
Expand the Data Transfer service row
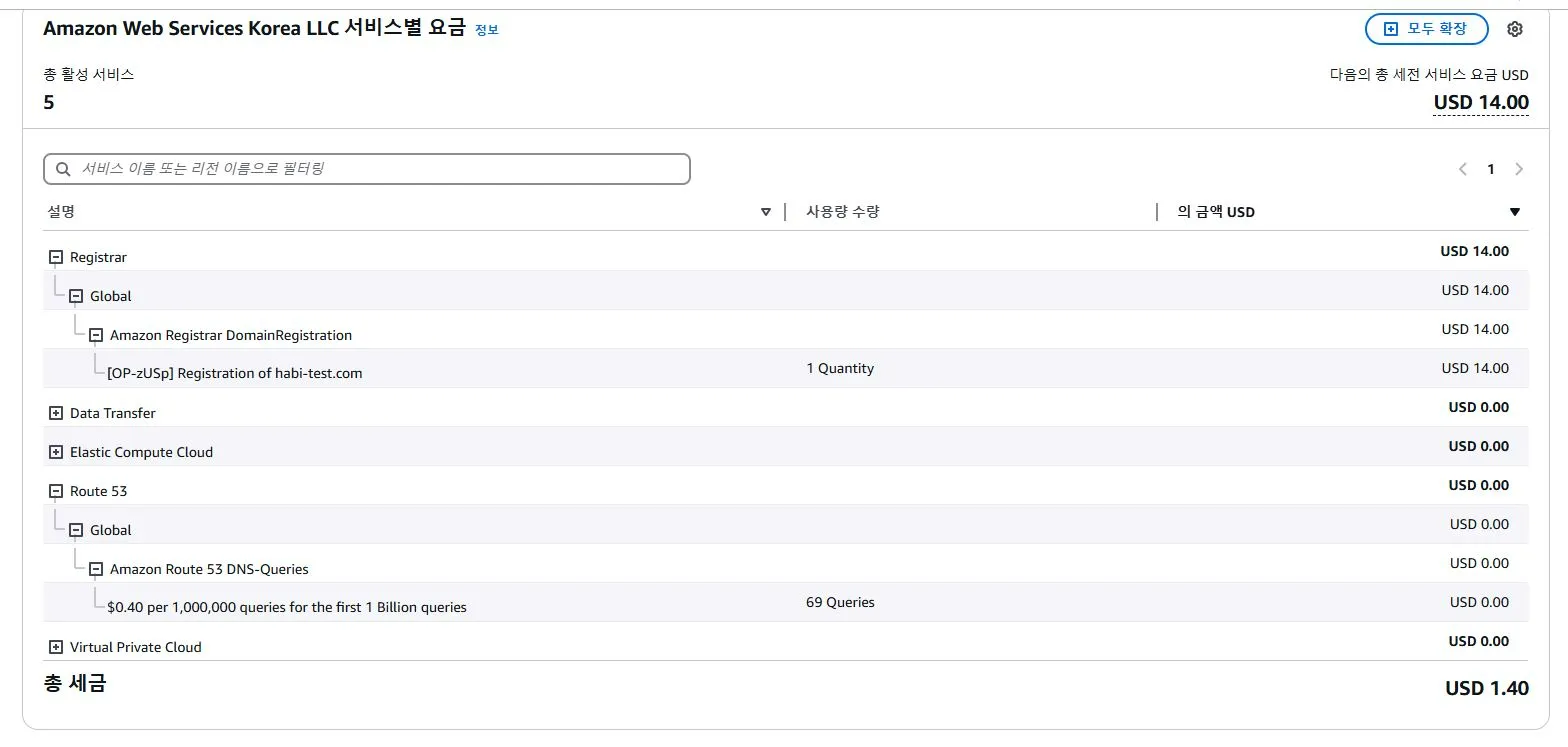[x=56, y=413]
